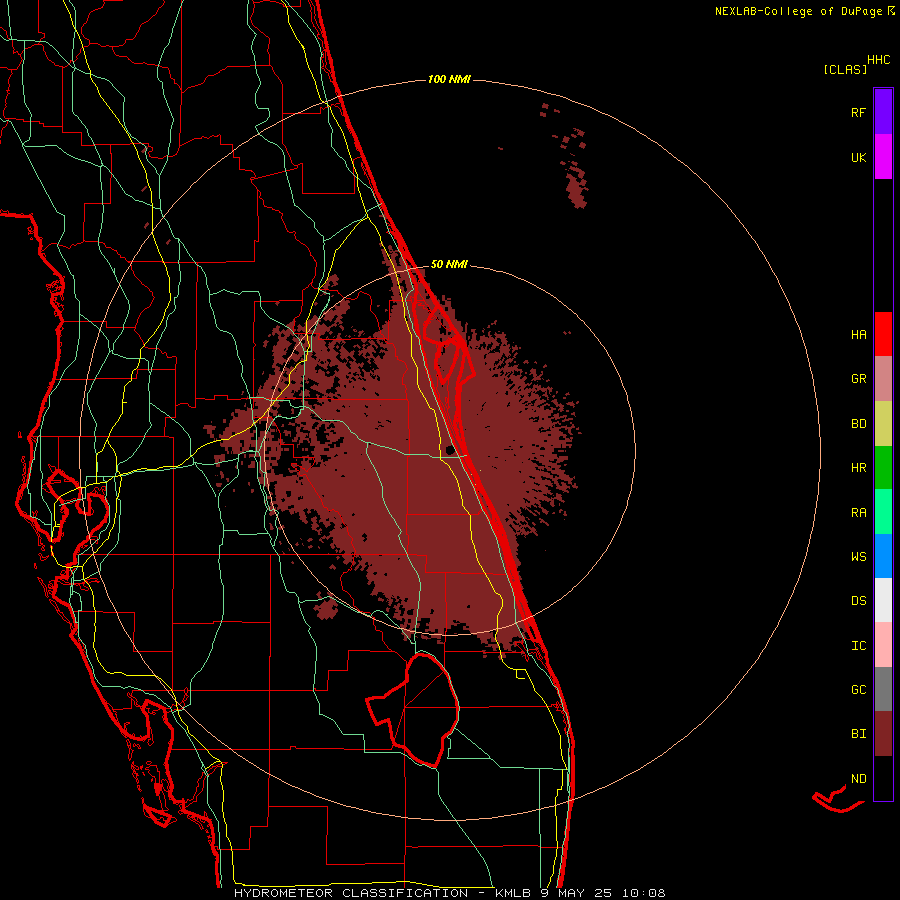Screen dimensions: 900x900
Task: Click the HR legend label
Action: point(858,468)
